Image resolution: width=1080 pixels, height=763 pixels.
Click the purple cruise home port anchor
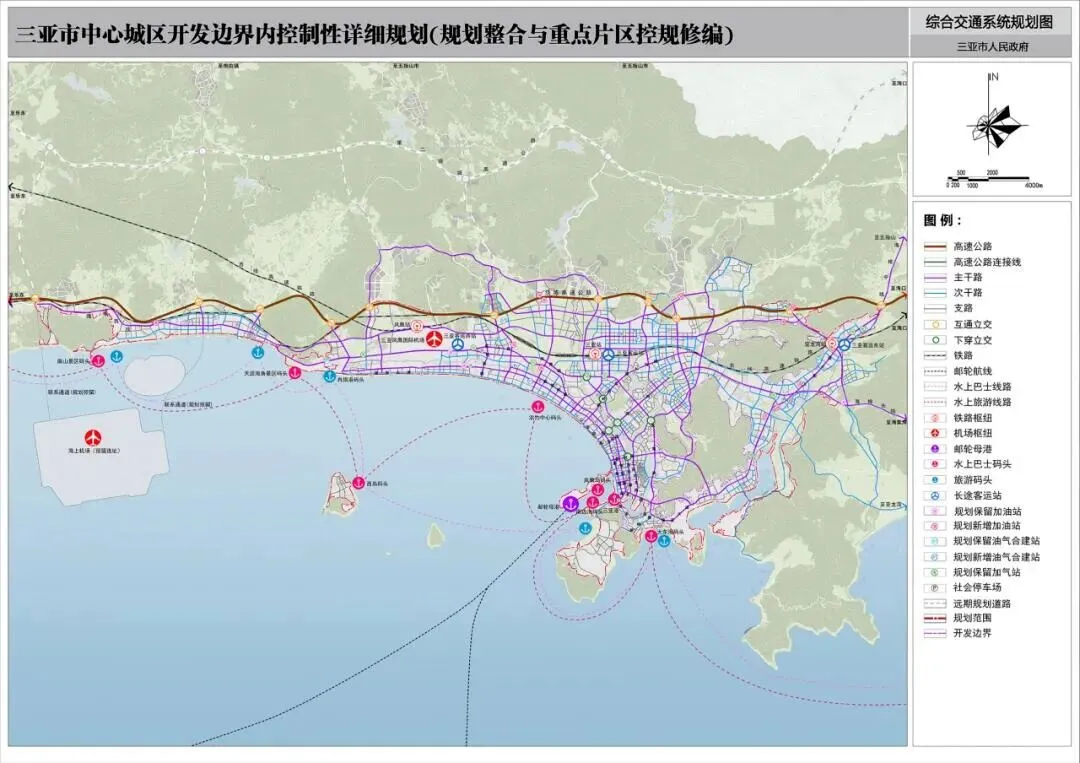(x=570, y=503)
